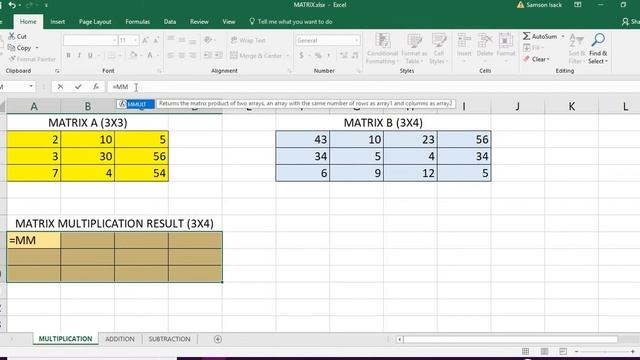
Task: Click Decrease Font Size icon
Action: point(156,40)
